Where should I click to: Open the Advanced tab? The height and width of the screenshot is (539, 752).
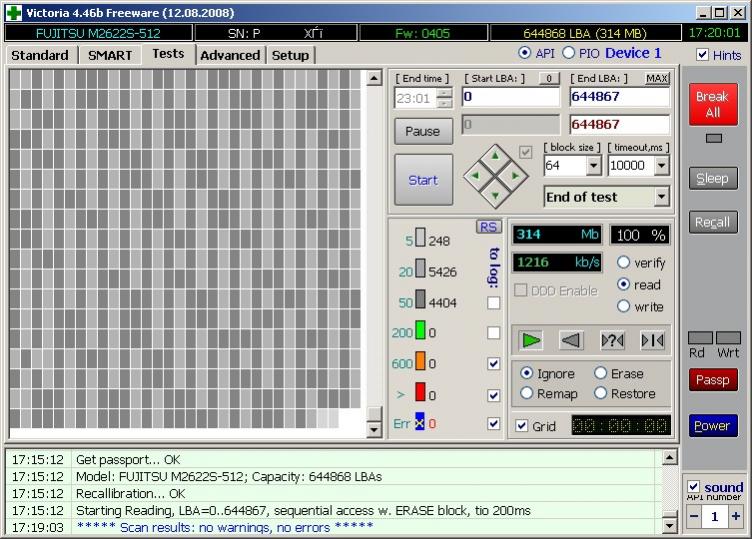click(x=230, y=55)
